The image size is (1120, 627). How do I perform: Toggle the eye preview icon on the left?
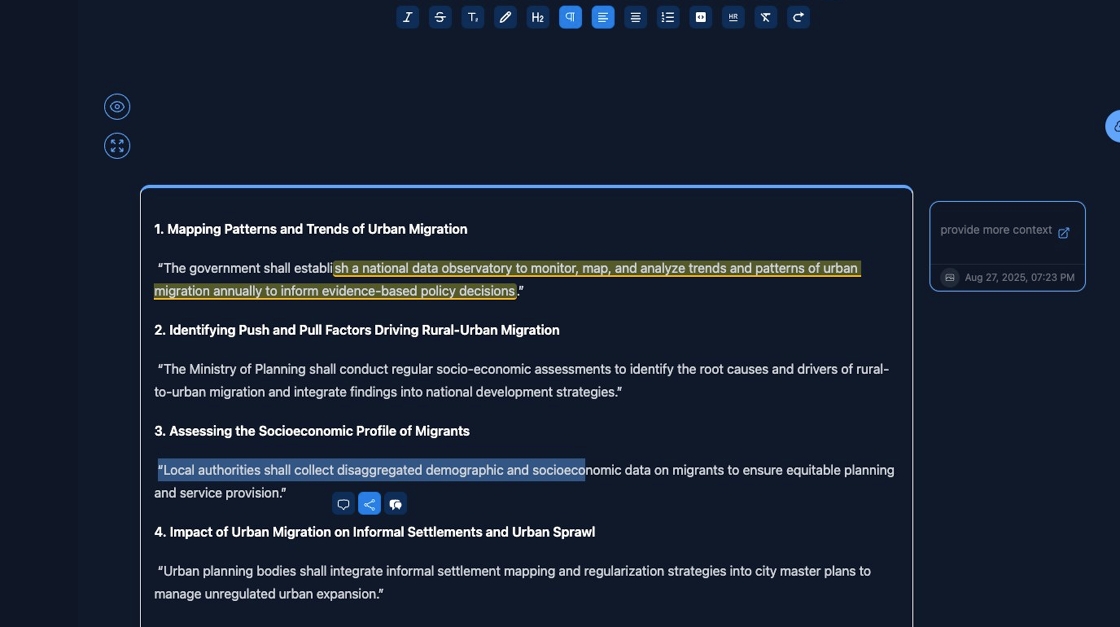pyautogui.click(x=117, y=106)
